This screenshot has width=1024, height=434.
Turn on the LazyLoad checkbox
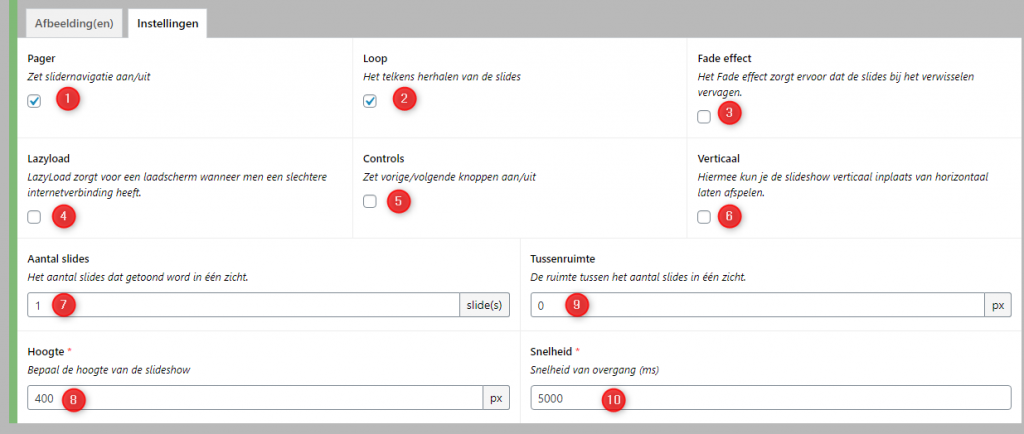tap(35, 217)
